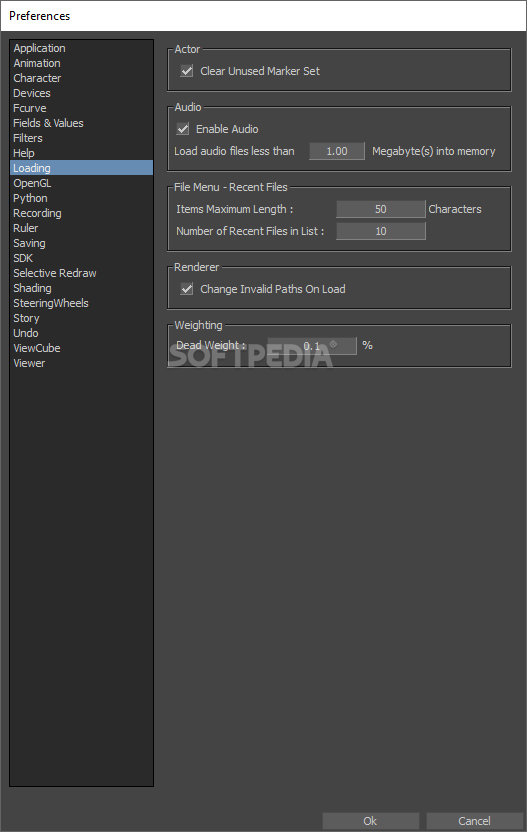Switch to Character preferences
Screen dimensions: 527x832
pos(81,78)
